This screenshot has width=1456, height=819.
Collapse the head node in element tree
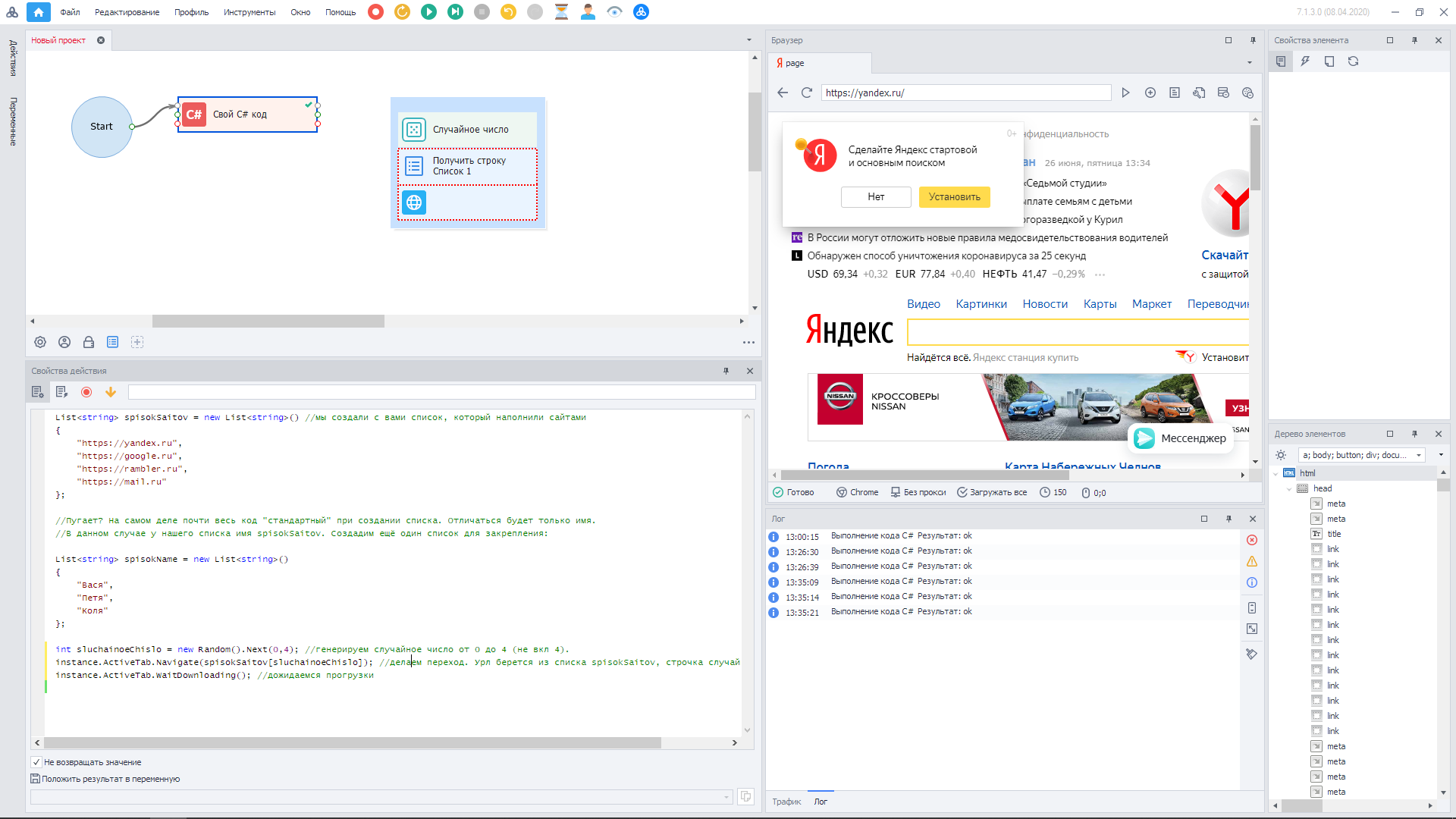pyautogui.click(x=1289, y=489)
